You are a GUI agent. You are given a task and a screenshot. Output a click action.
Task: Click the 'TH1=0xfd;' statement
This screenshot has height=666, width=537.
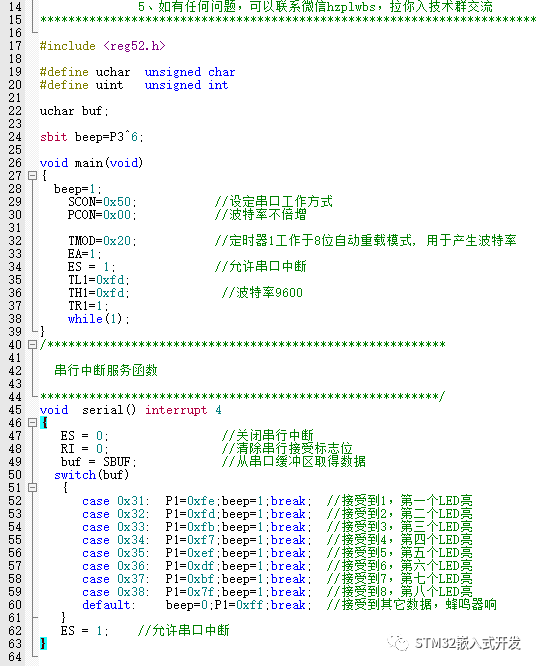[x=99, y=293]
